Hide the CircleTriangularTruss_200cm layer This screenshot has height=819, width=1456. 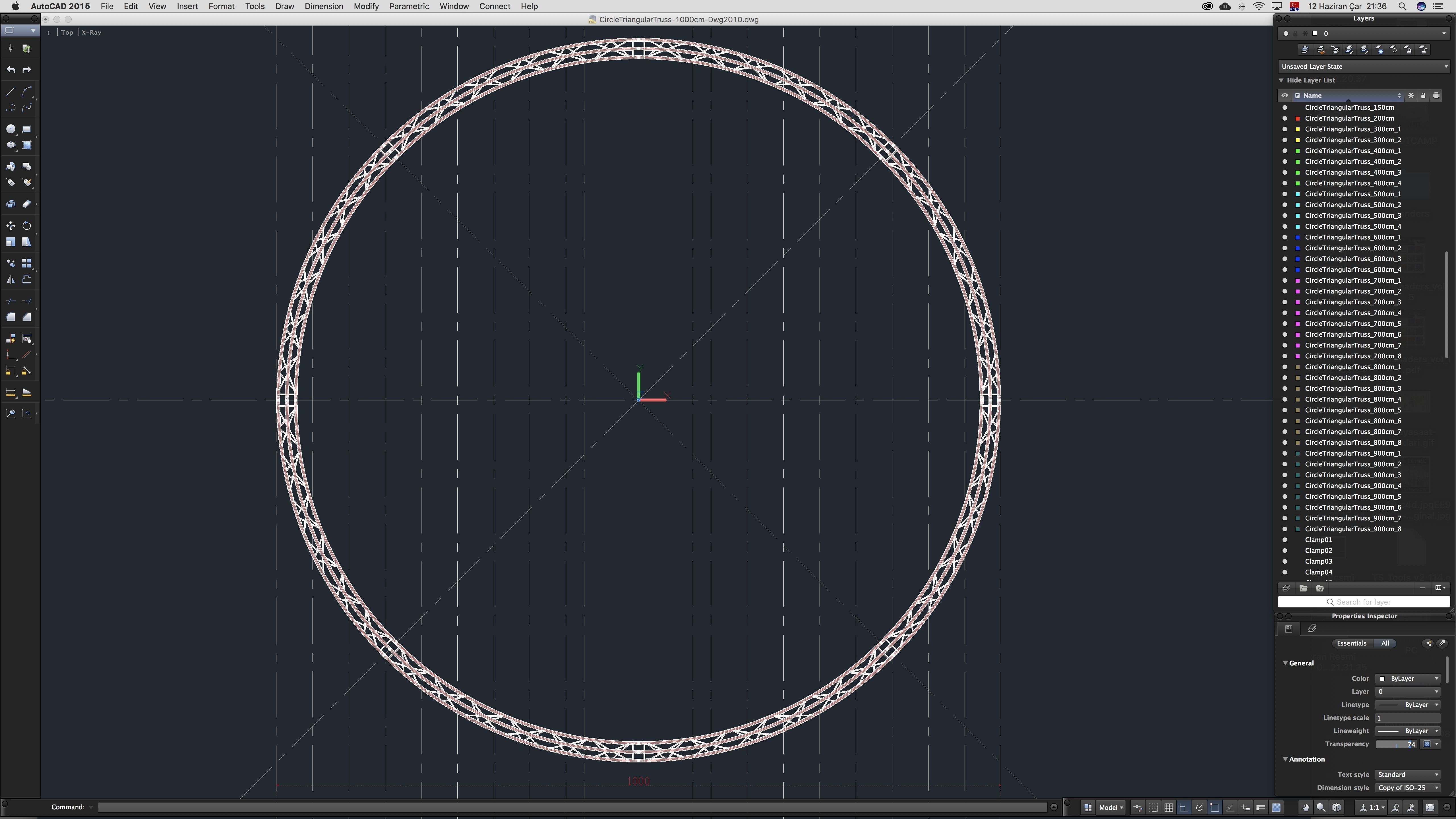tap(1285, 119)
